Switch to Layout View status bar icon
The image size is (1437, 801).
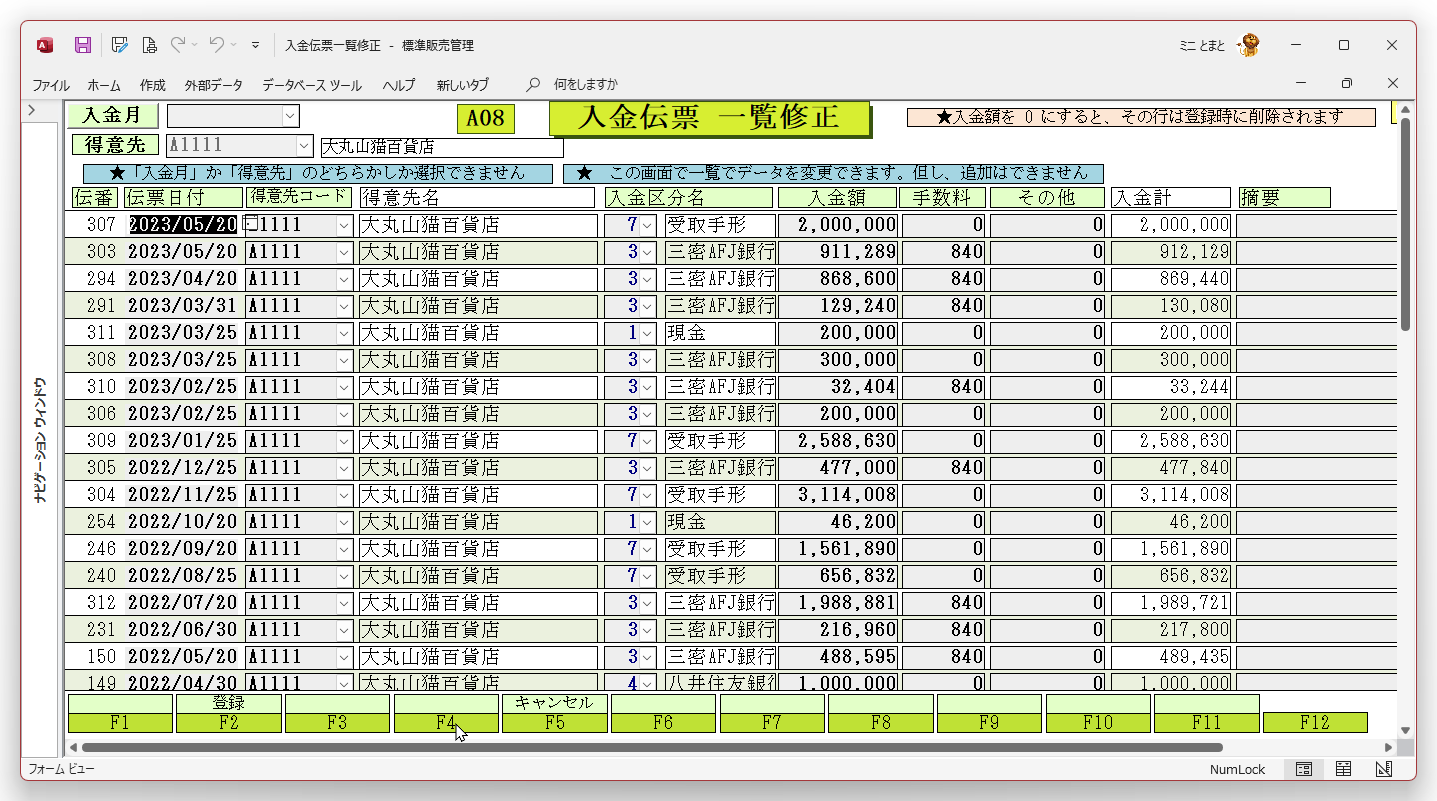pyautogui.click(x=1344, y=769)
